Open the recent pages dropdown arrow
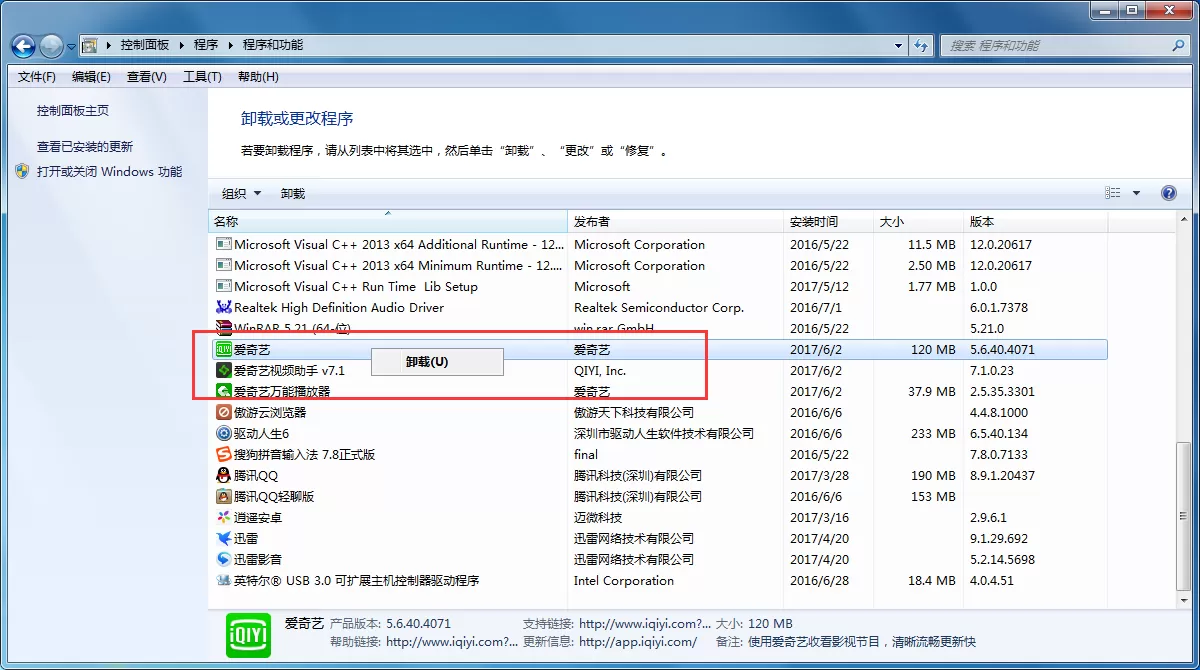This screenshot has height=670, width=1200. pyautogui.click(x=71, y=46)
